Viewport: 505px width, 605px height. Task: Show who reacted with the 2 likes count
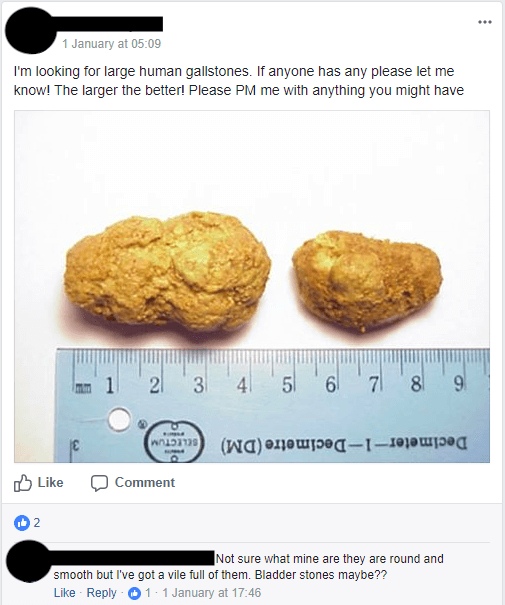[37, 523]
